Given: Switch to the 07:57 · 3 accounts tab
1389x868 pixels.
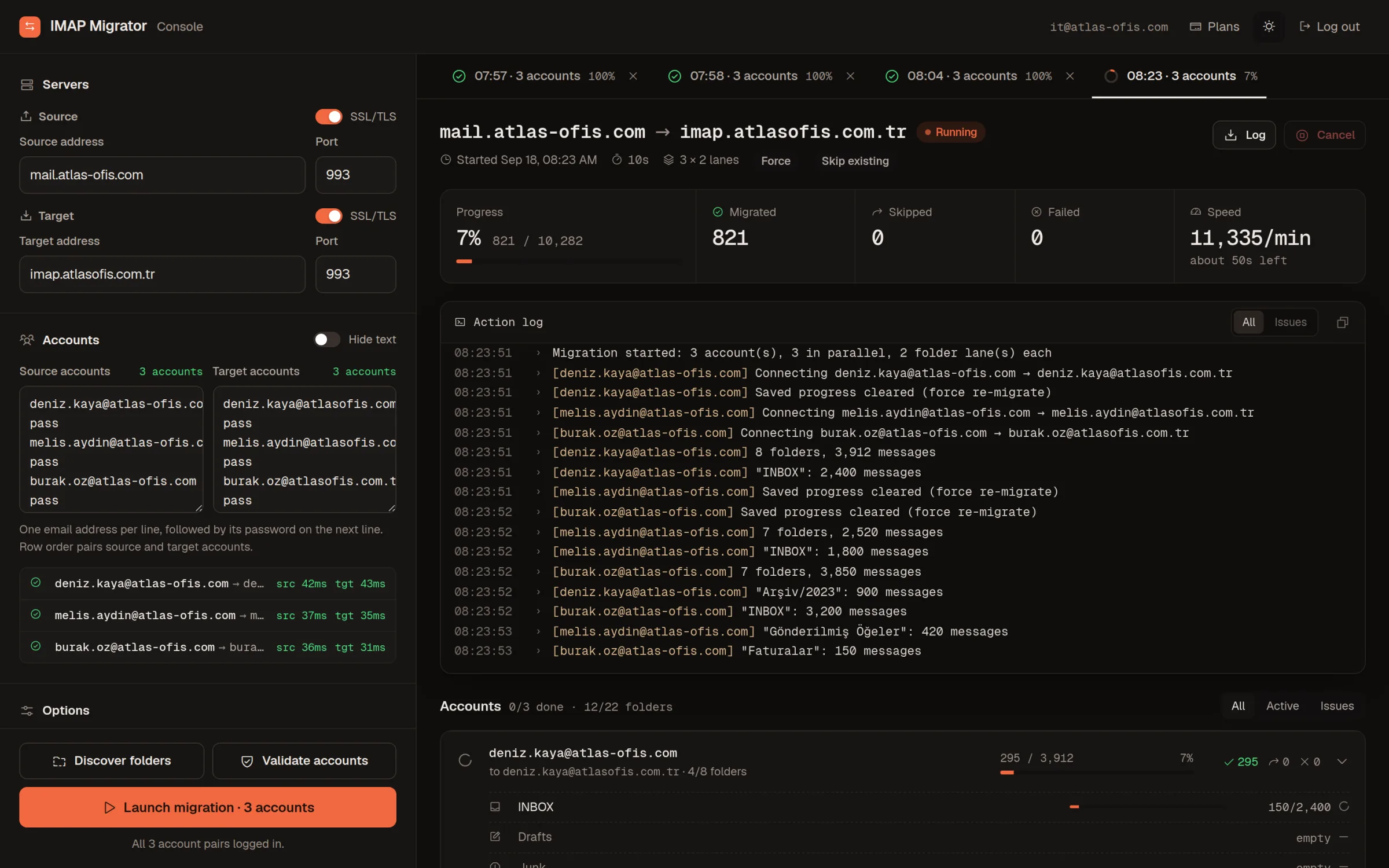Looking at the screenshot, I should pyautogui.click(x=535, y=76).
